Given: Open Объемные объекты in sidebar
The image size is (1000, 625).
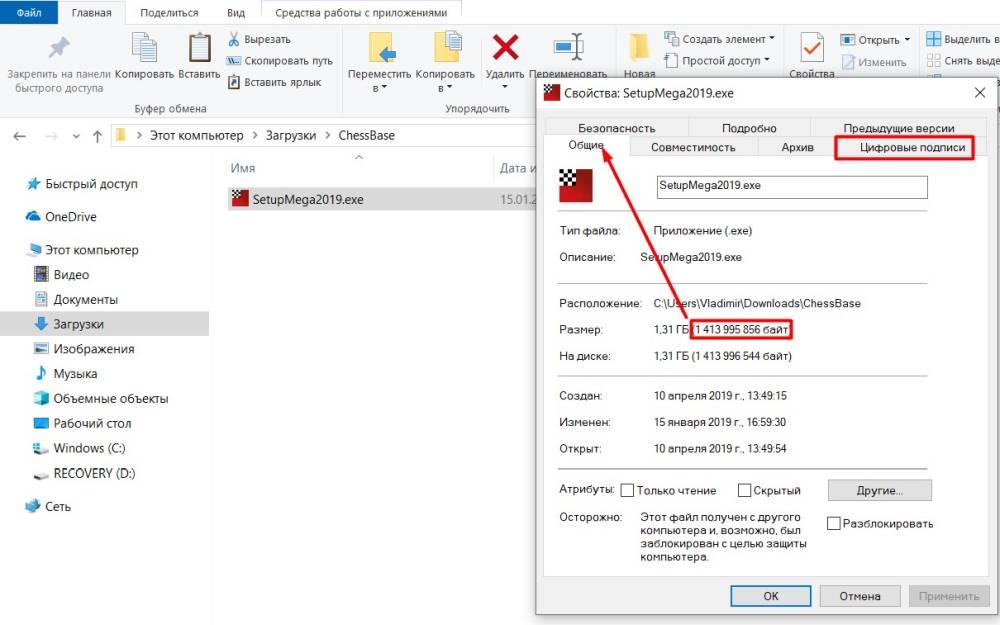Looking at the screenshot, I should pos(101,399).
